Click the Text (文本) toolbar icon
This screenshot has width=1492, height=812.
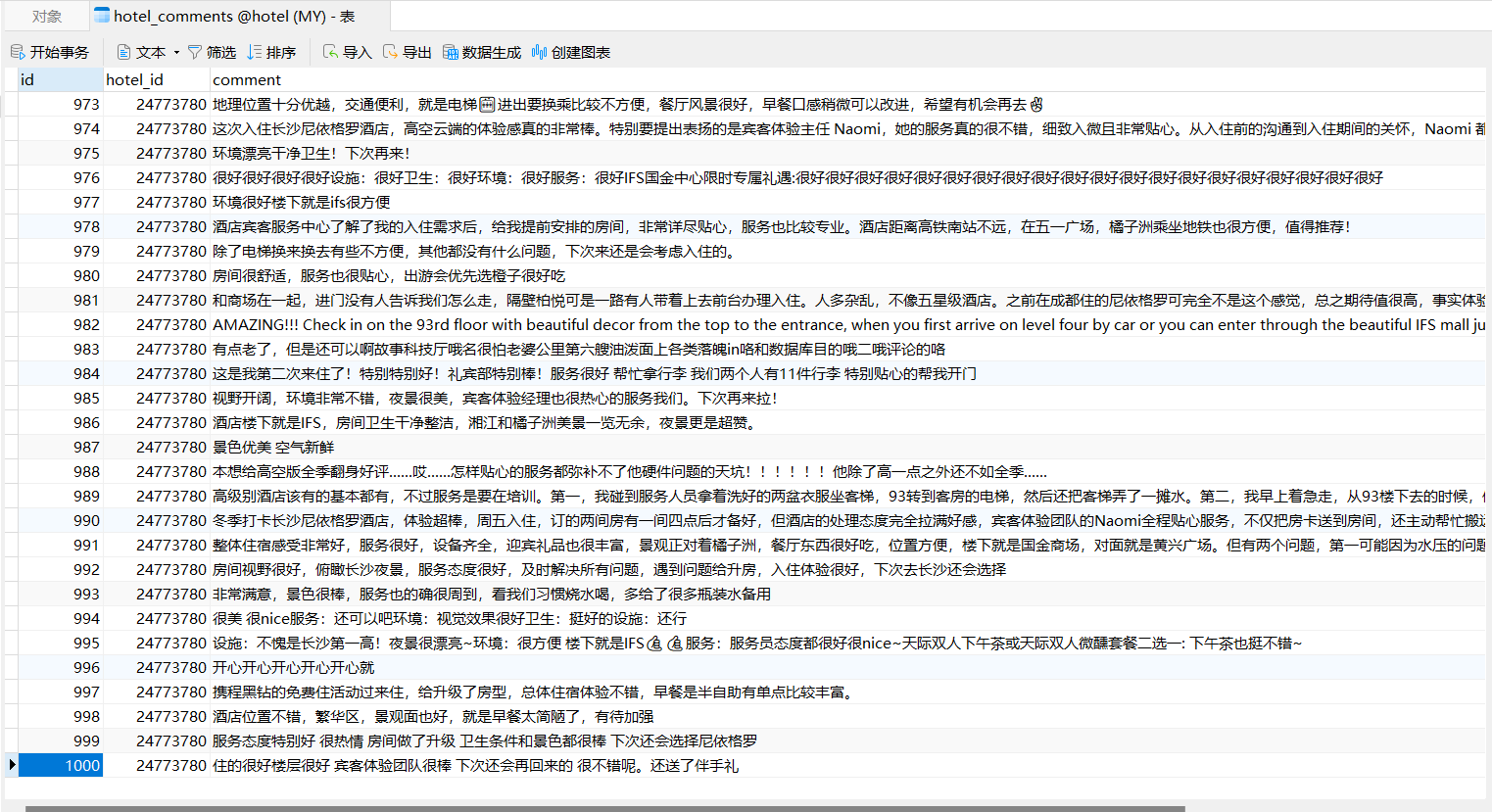(x=123, y=52)
